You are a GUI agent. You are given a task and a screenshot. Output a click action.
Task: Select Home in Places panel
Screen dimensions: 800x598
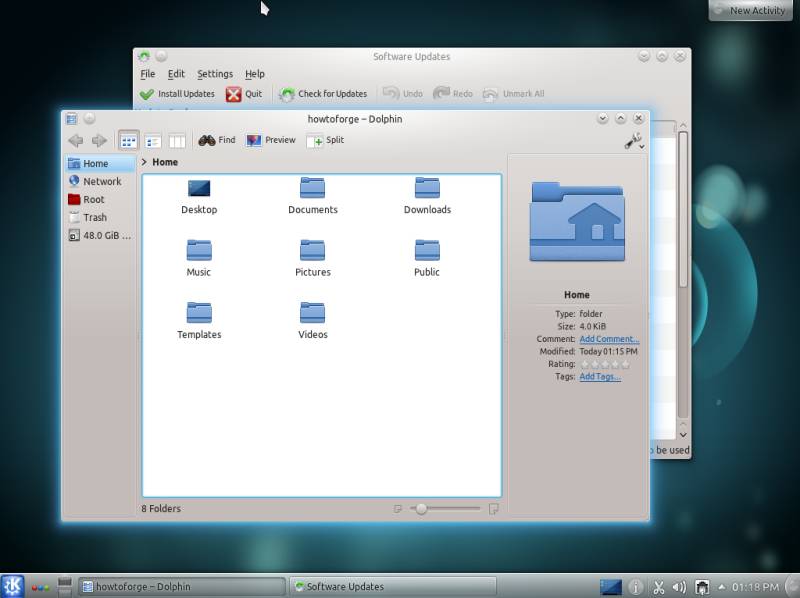(100, 163)
